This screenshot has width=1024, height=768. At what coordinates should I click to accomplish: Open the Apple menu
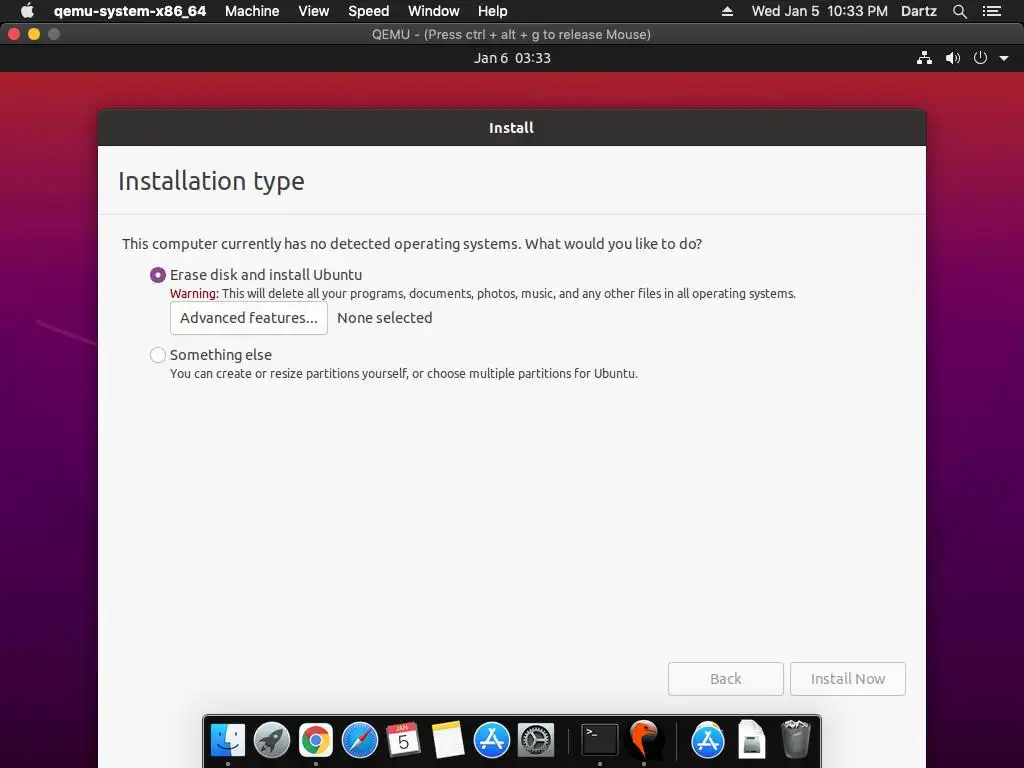27,11
